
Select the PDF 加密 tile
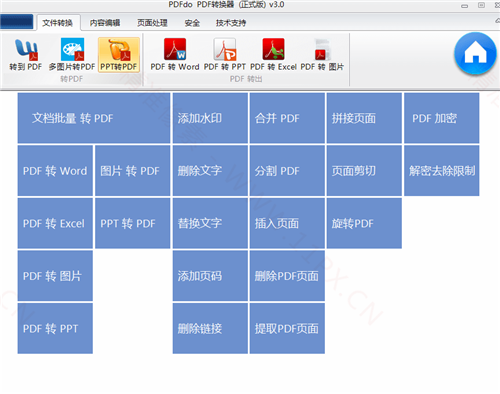(x=442, y=118)
